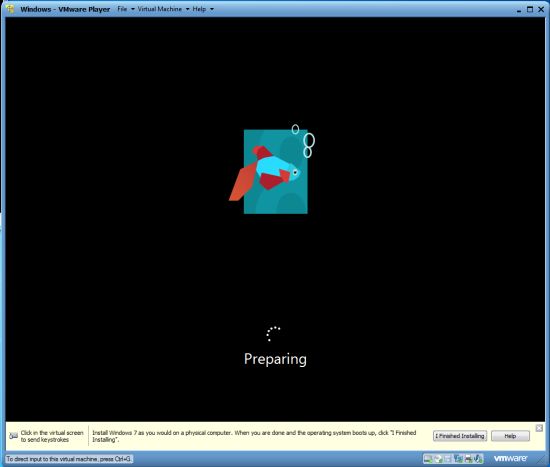Click the CD/DVD drive status icon
The height and width of the screenshot is (467, 550).
pyautogui.click(x=438, y=459)
